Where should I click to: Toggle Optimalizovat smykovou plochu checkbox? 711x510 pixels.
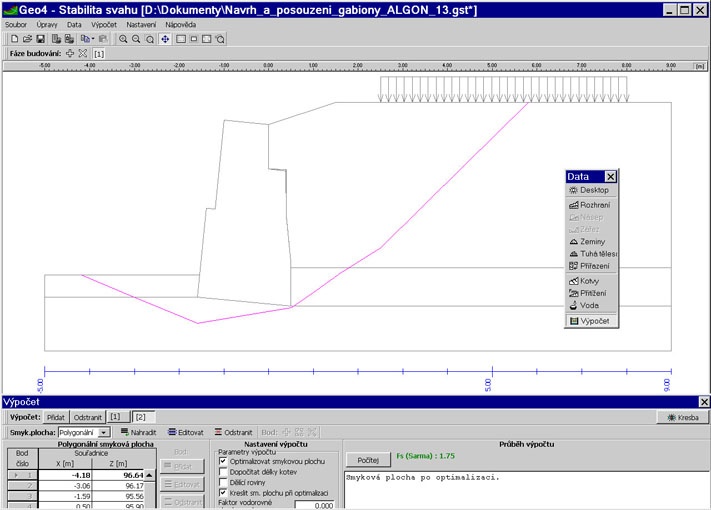223,461
